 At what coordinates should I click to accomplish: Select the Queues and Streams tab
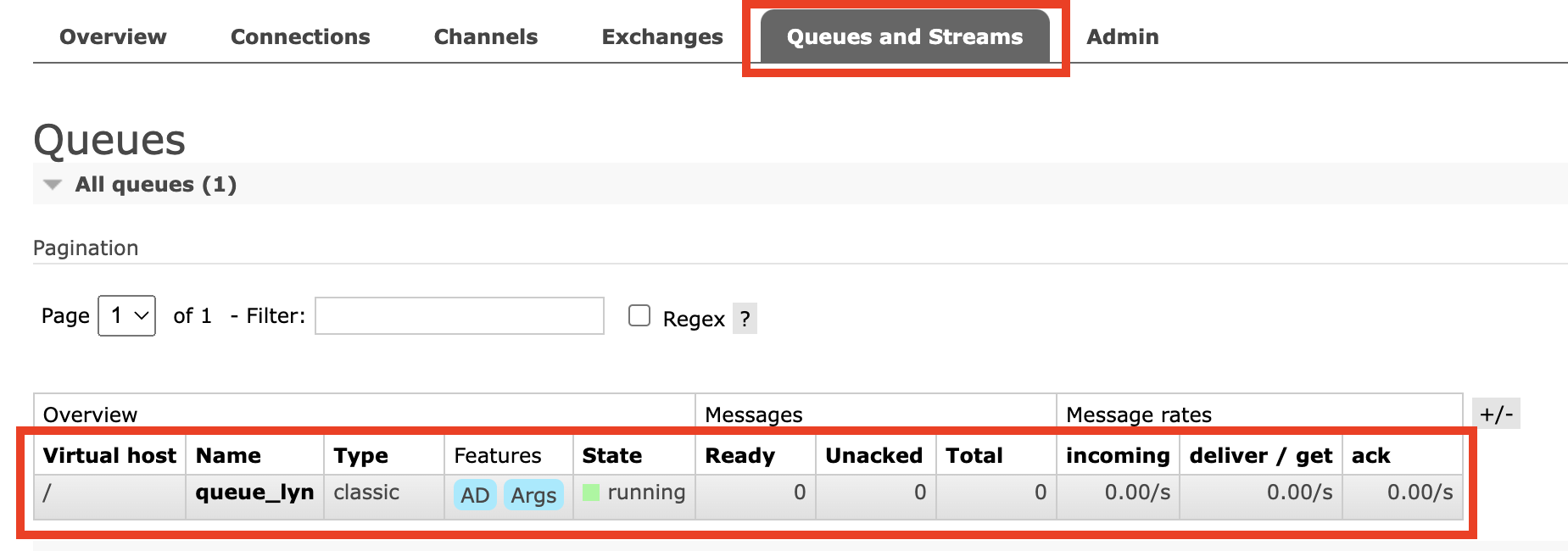[x=905, y=36]
